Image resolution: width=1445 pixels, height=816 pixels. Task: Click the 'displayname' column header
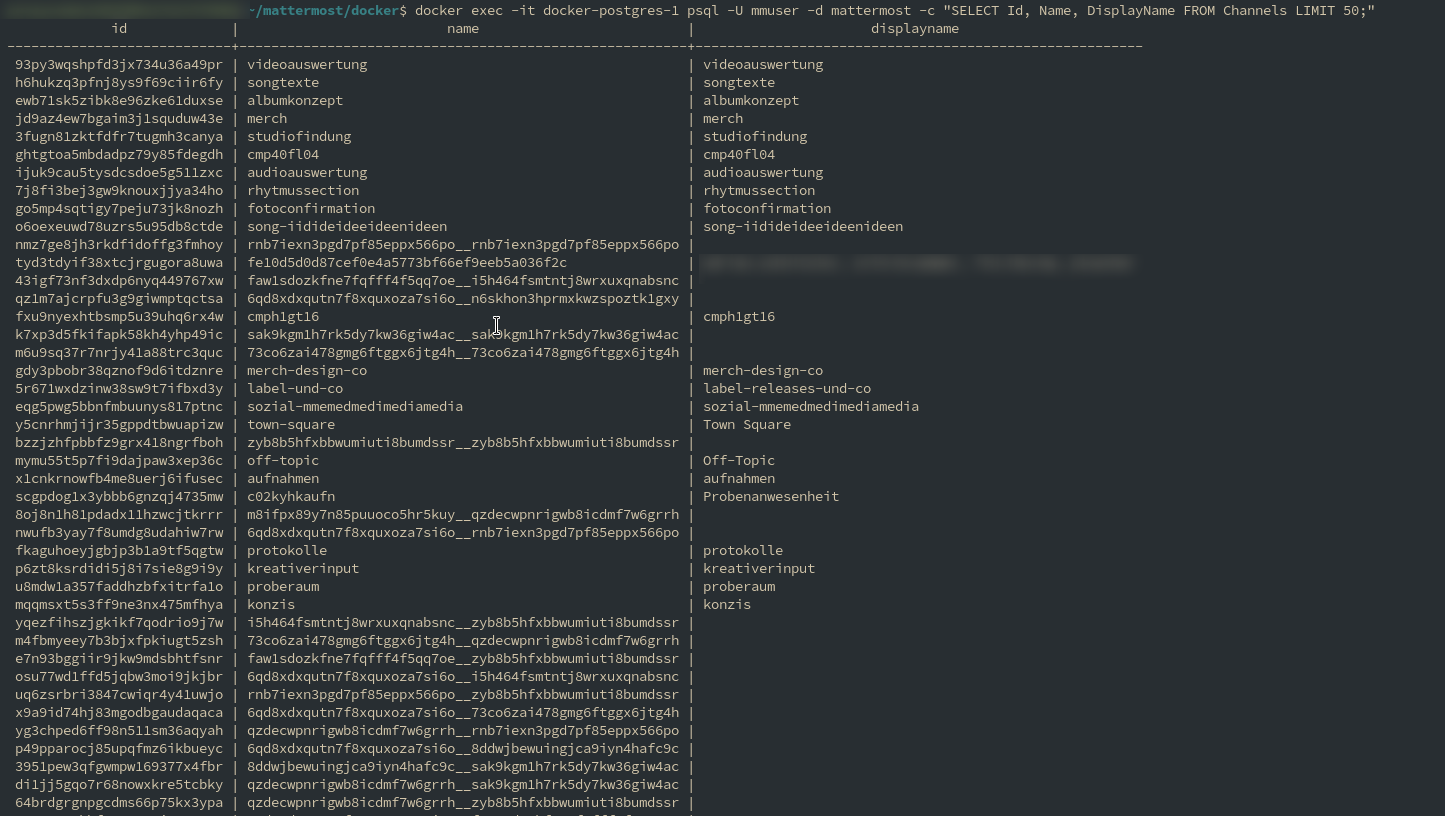[915, 28]
